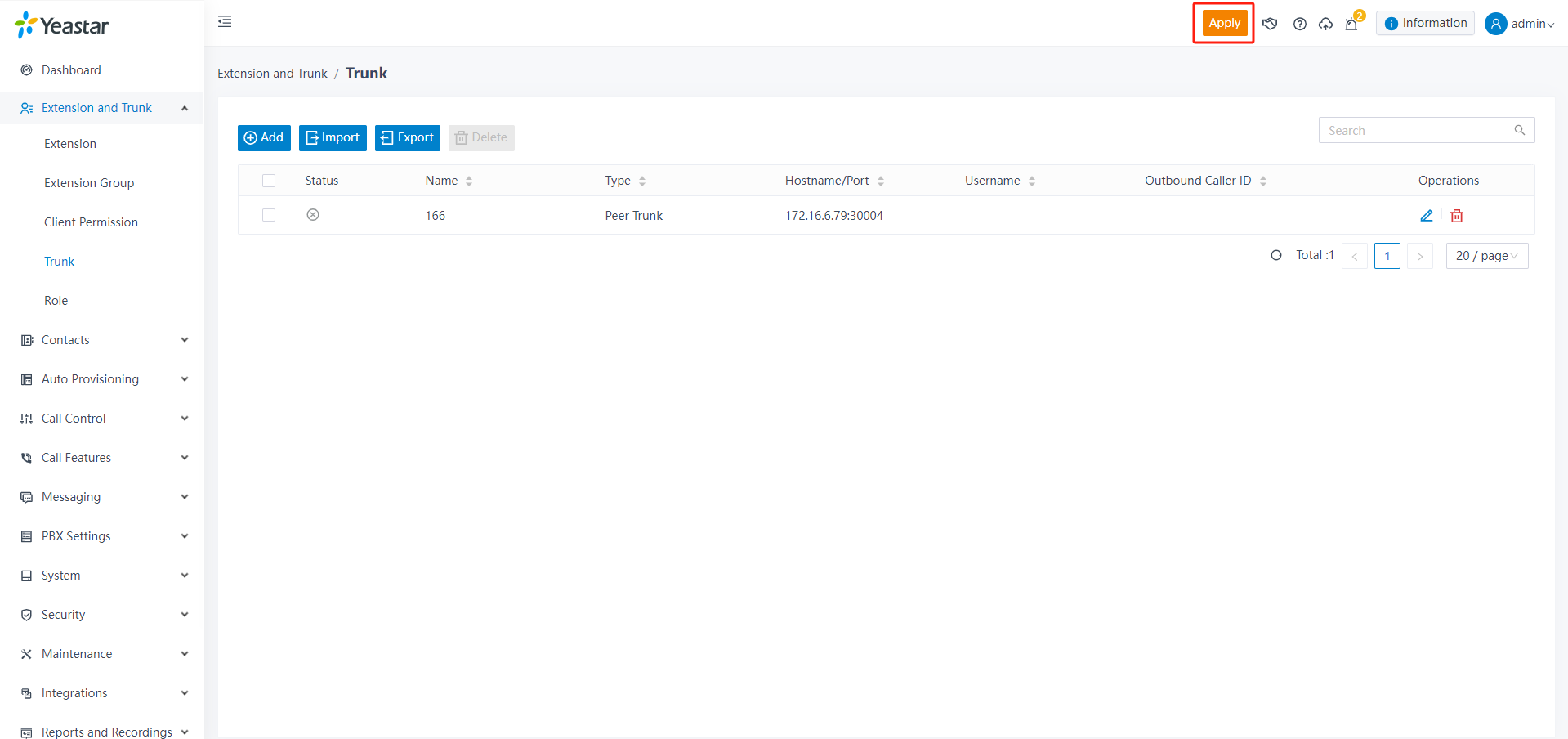This screenshot has width=1568, height=739.
Task: Open the help question mark icon
Action: (x=1300, y=24)
